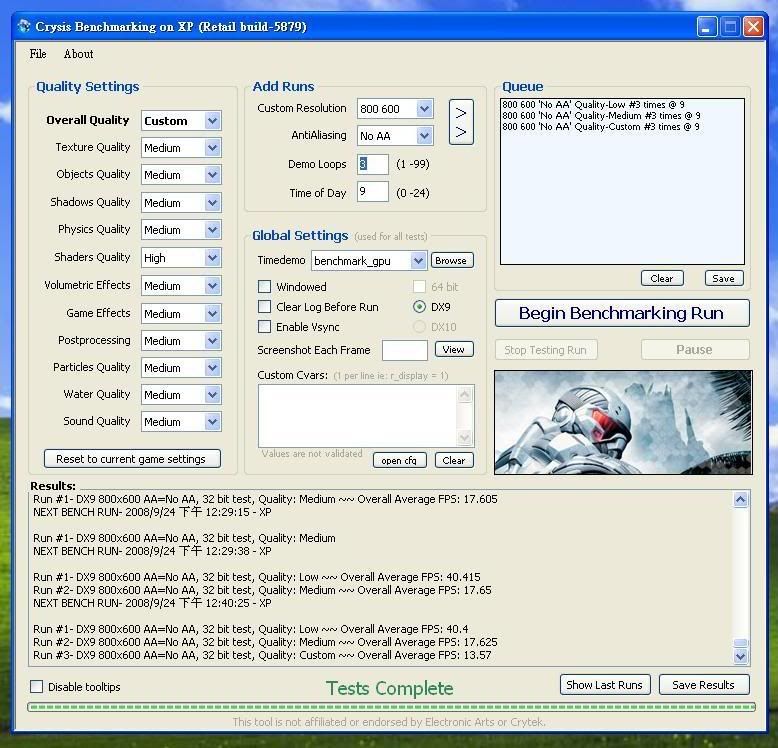Open AntiAliasing dropdown
This screenshot has height=748, width=778.
point(424,135)
